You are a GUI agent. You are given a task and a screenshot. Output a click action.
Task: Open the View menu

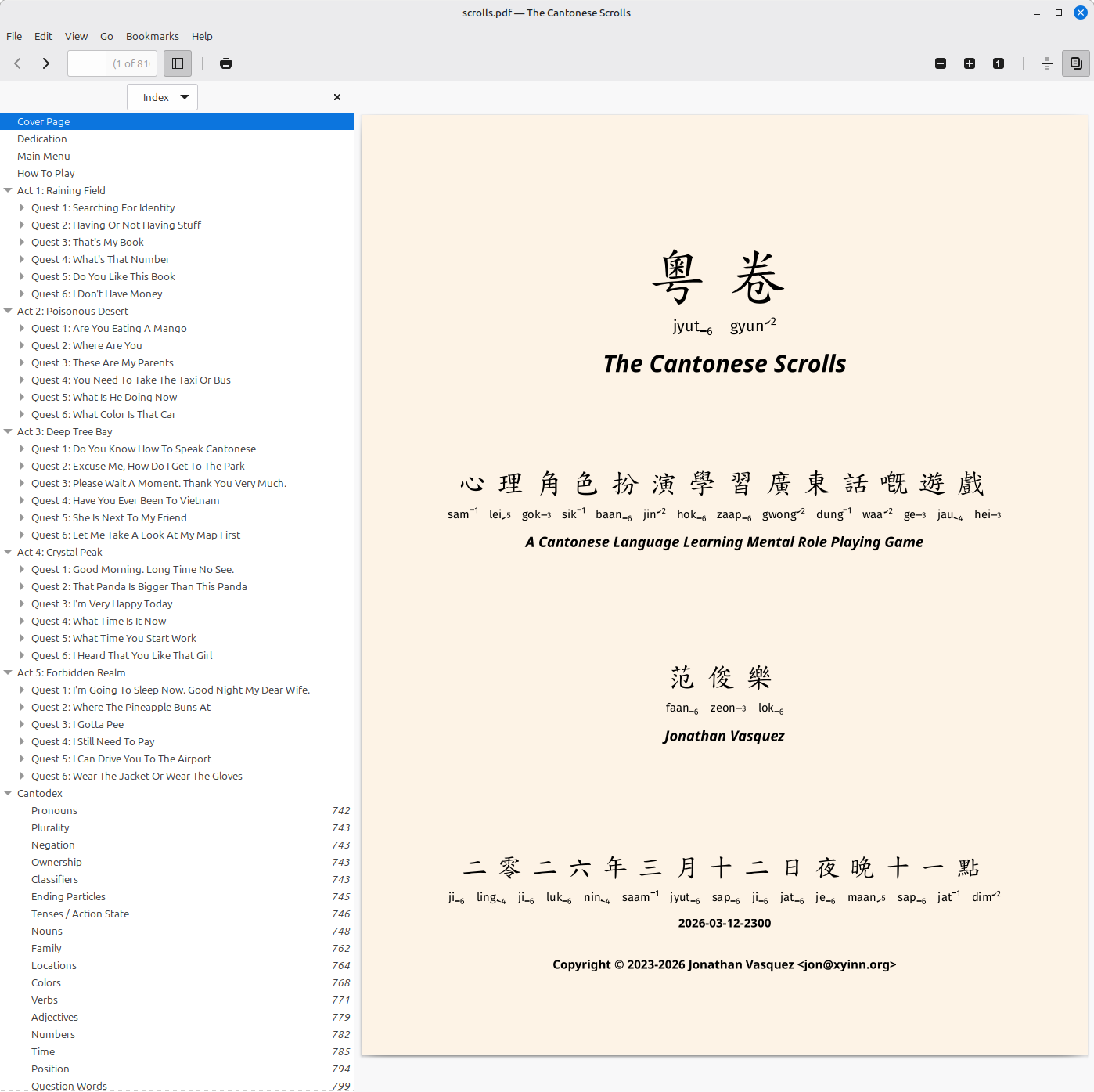(76, 36)
